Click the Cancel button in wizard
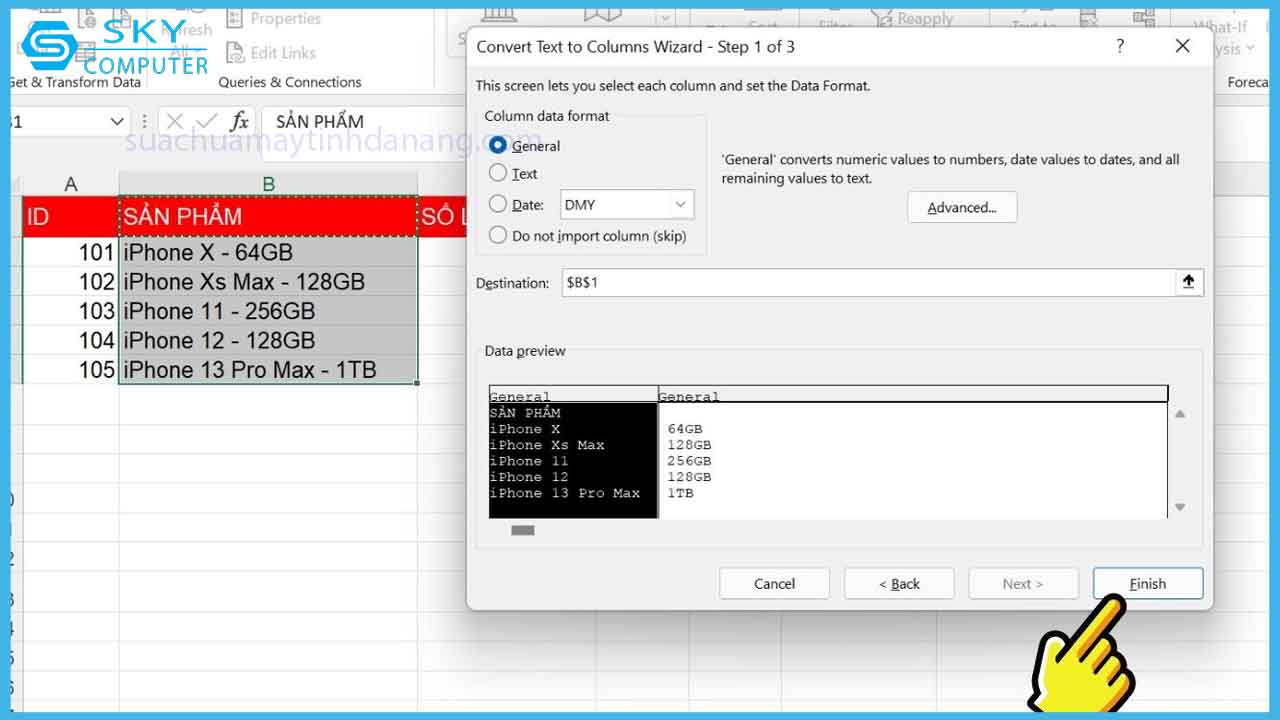The image size is (1280, 720). [774, 584]
